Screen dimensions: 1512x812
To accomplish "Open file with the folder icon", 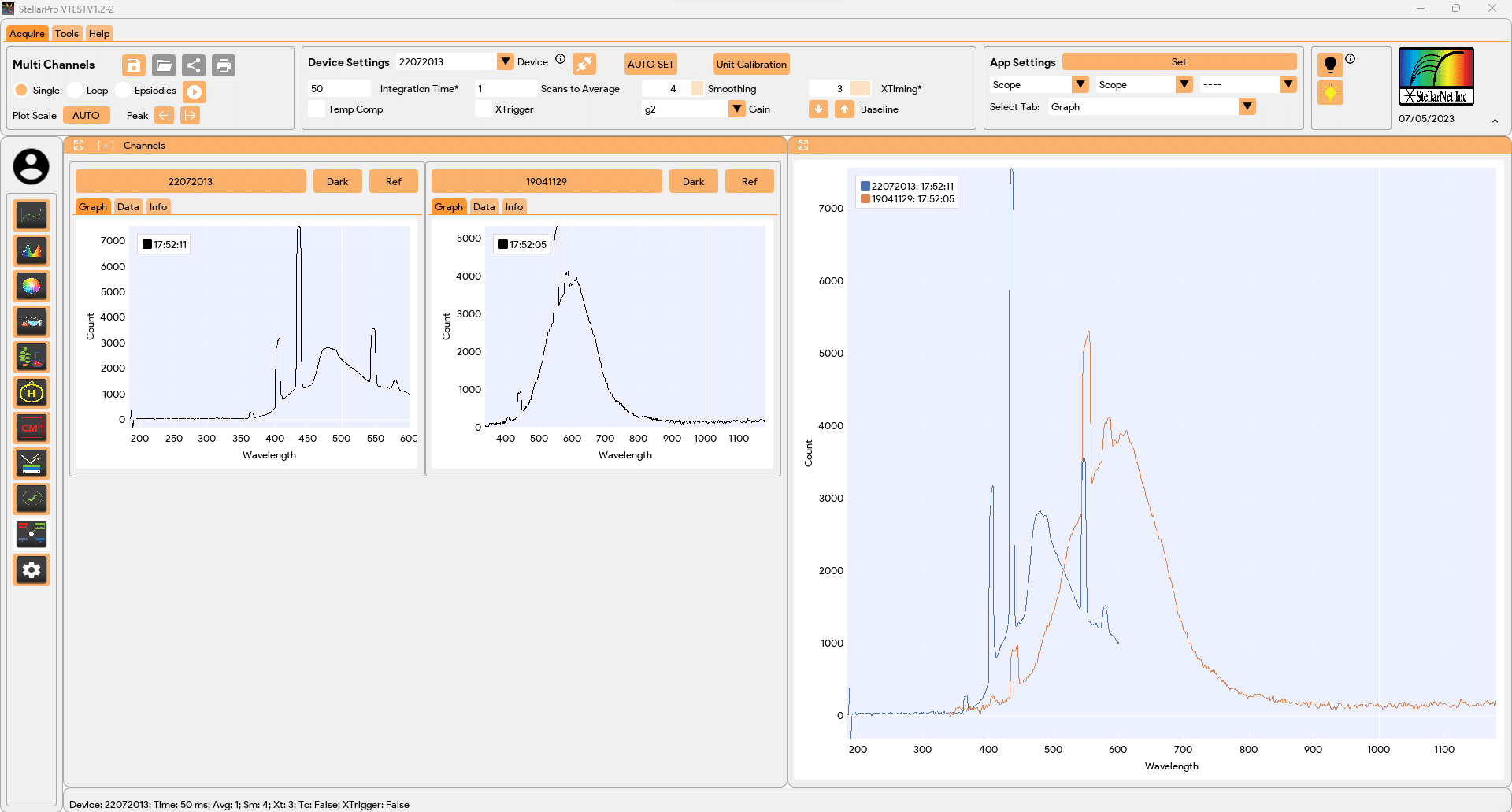I will click(x=164, y=65).
